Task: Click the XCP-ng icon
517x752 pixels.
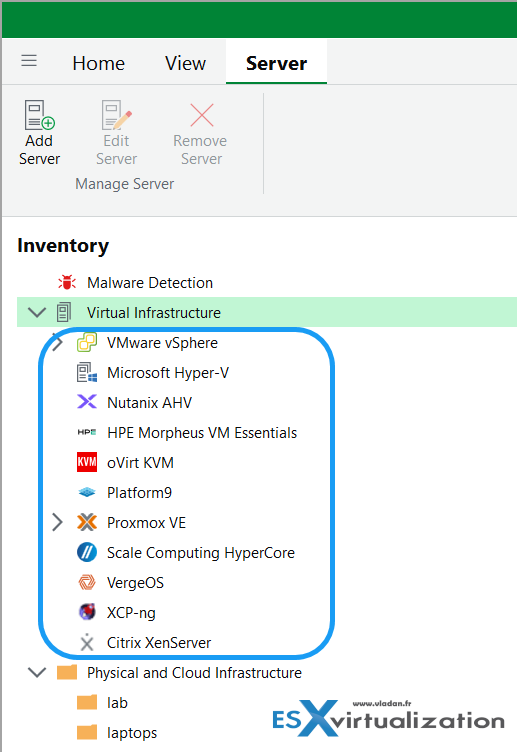Action: coord(87,612)
